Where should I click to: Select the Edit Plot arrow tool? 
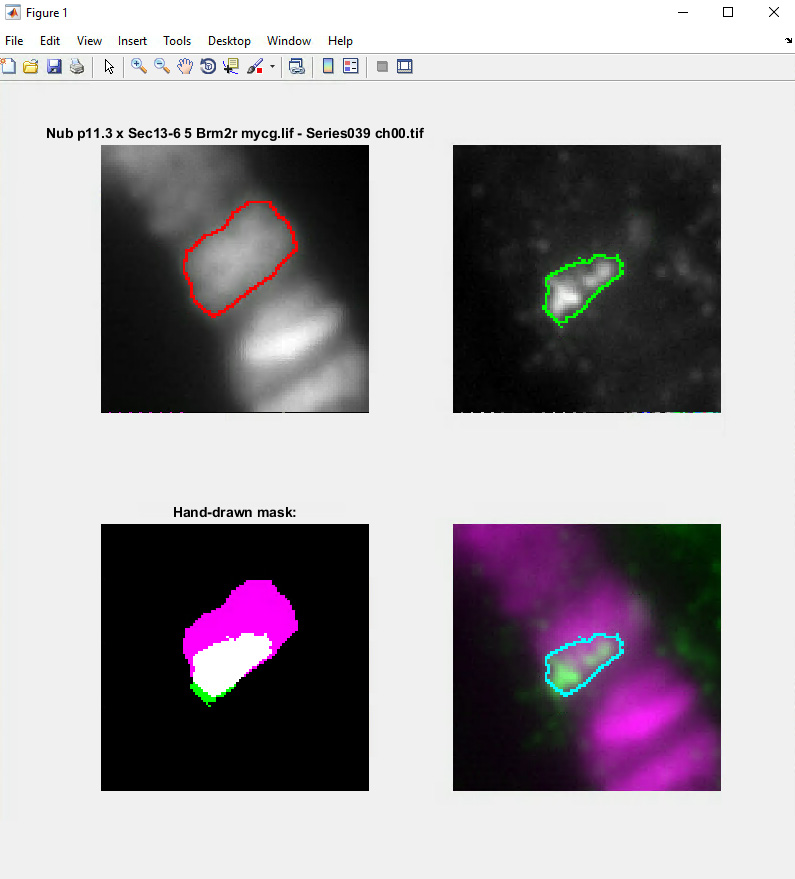click(x=109, y=66)
